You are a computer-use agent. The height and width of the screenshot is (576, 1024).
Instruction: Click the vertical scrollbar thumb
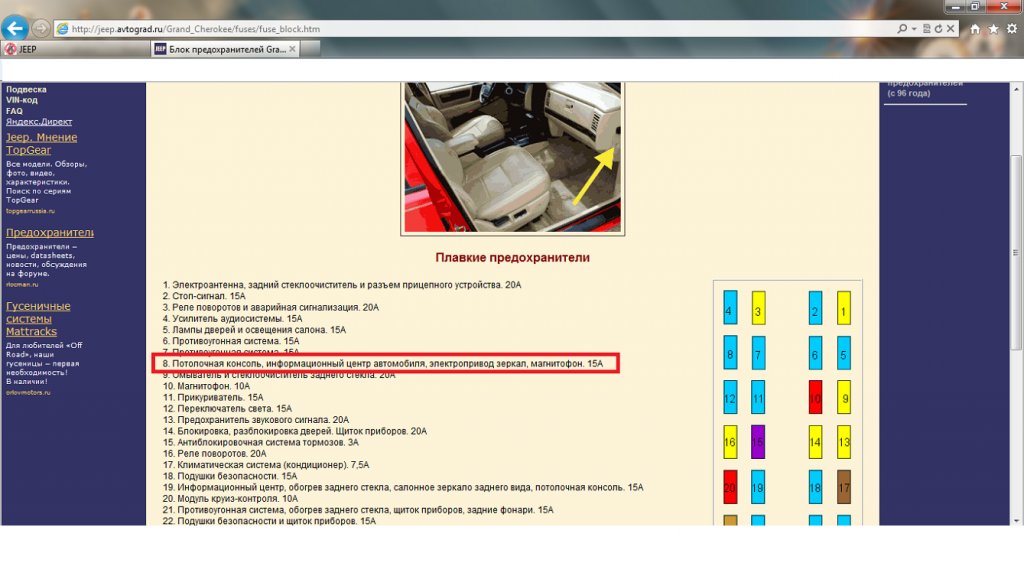[1016, 253]
